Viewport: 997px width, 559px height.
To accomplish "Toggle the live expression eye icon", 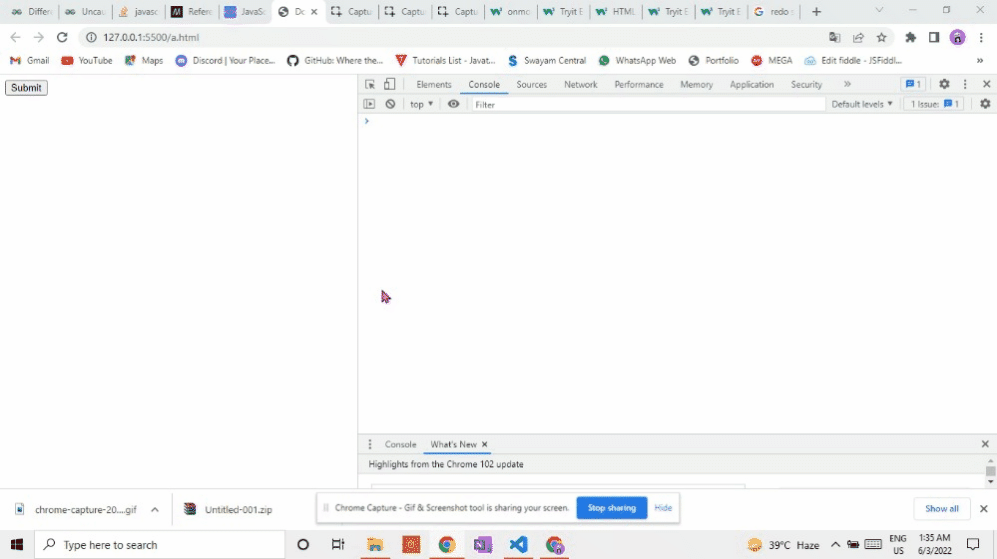I will pyautogui.click(x=453, y=104).
